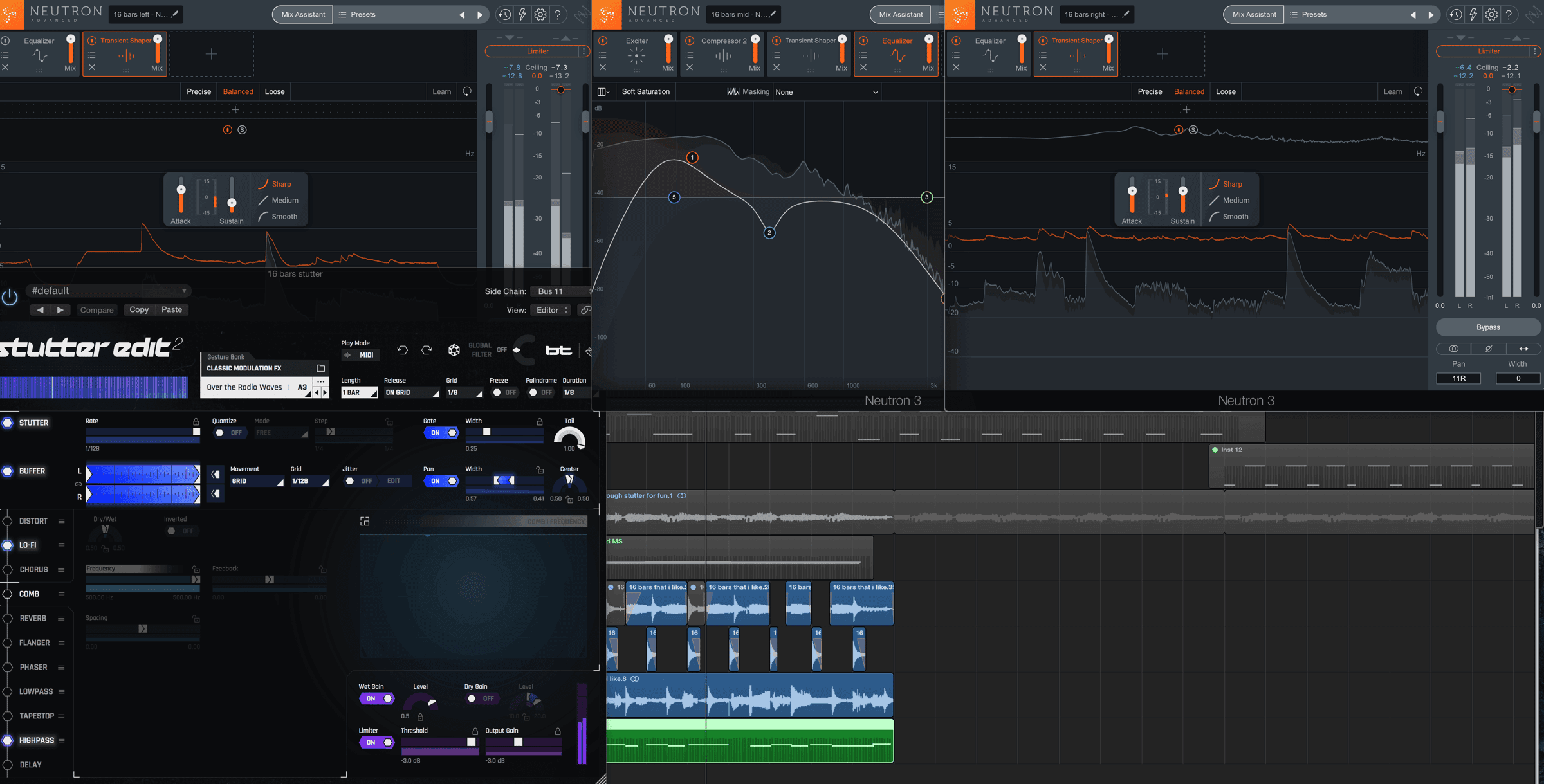Click the stereo width arrows icon under Bypass
The height and width of the screenshot is (784, 1544).
click(1523, 349)
